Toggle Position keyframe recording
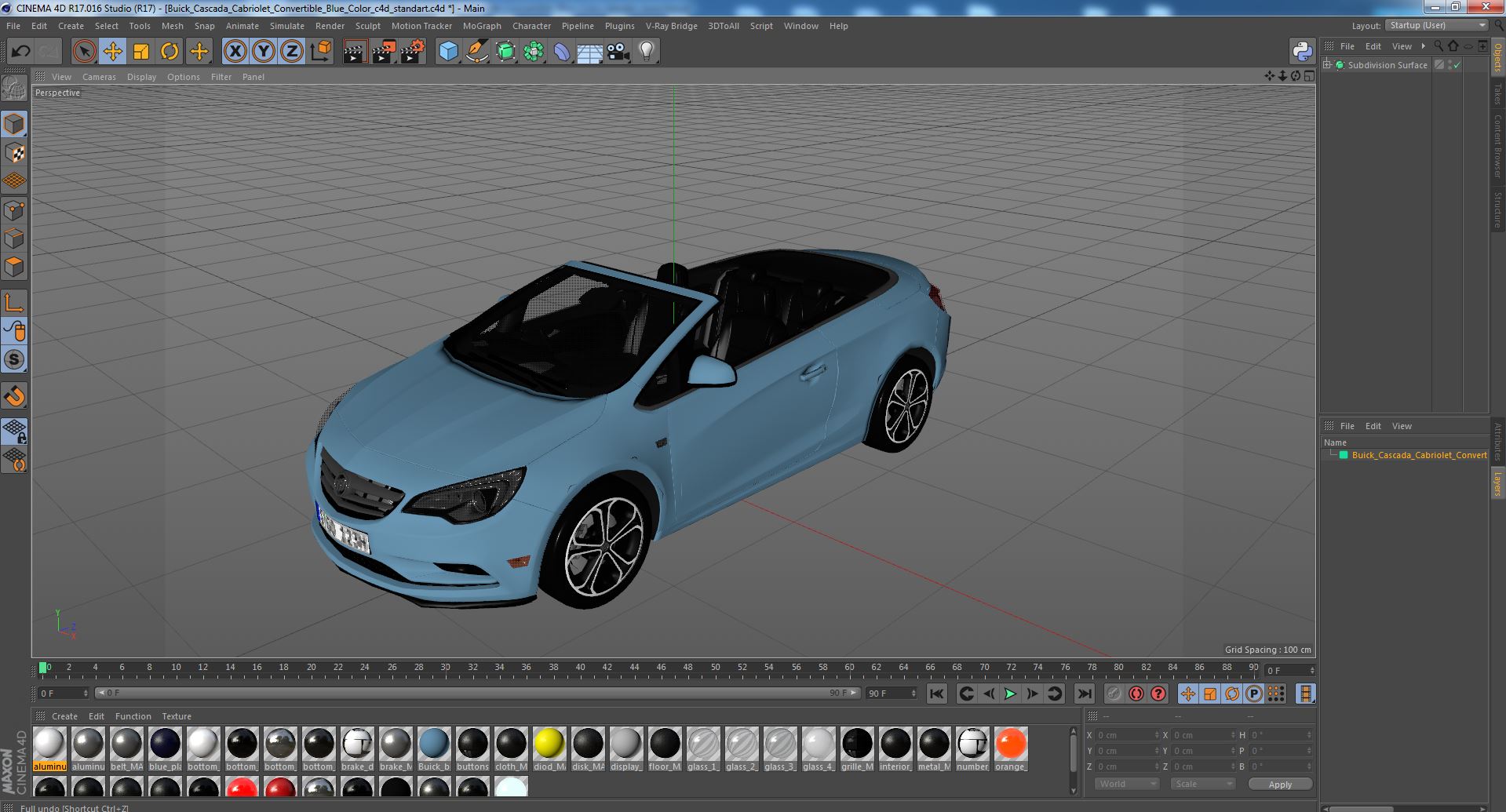This screenshot has width=1506, height=812. [1188, 694]
